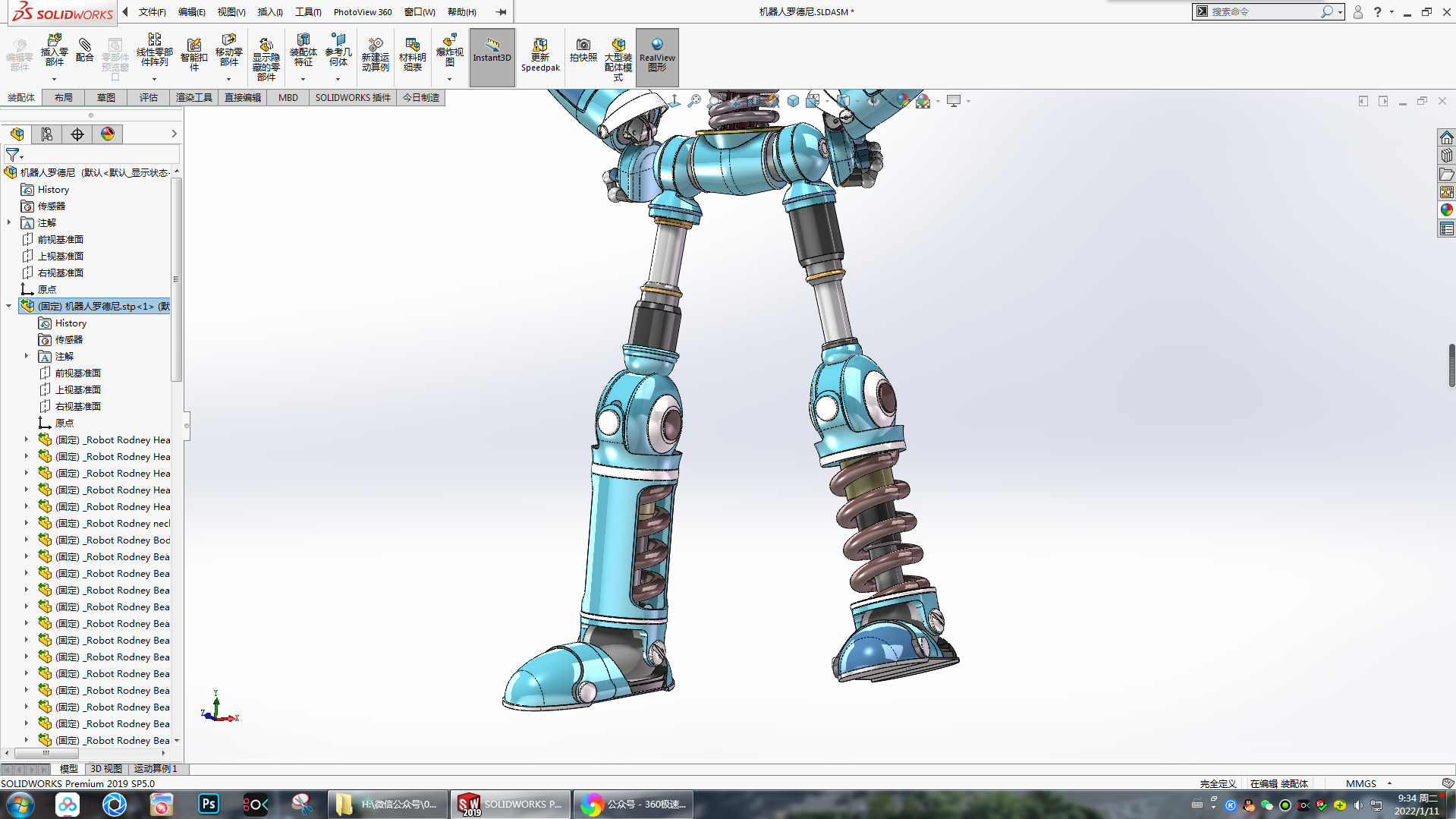Switch to the 运动算例 1 bottom tab
1456x819 pixels.
click(156, 769)
